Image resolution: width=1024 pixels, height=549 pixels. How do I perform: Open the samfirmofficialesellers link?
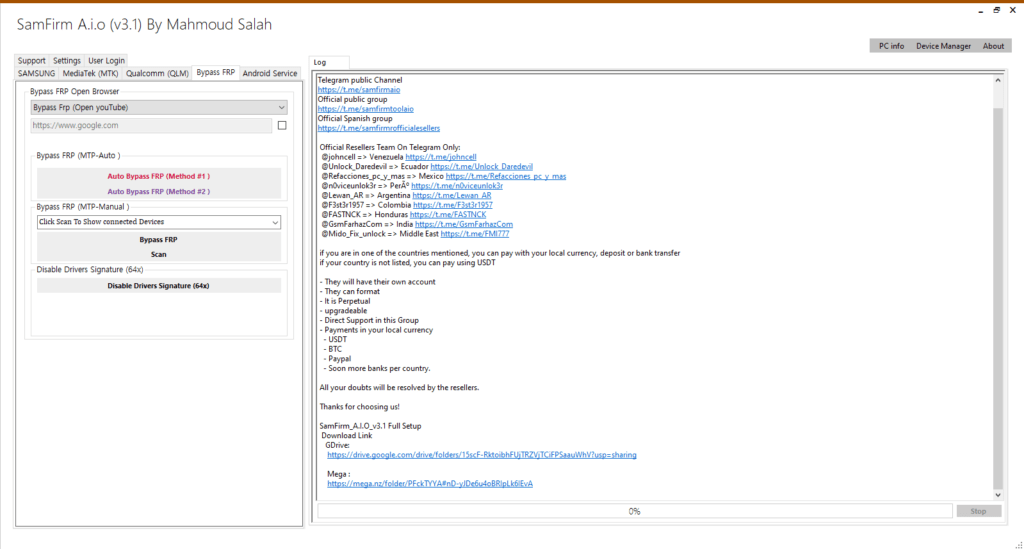coord(379,129)
